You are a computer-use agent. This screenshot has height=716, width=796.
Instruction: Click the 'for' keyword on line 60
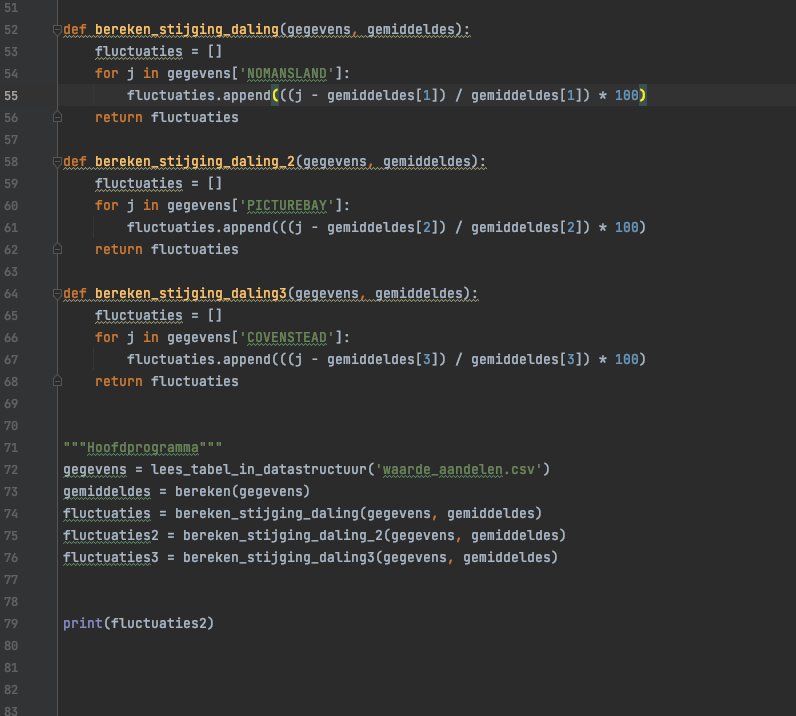point(107,206)
